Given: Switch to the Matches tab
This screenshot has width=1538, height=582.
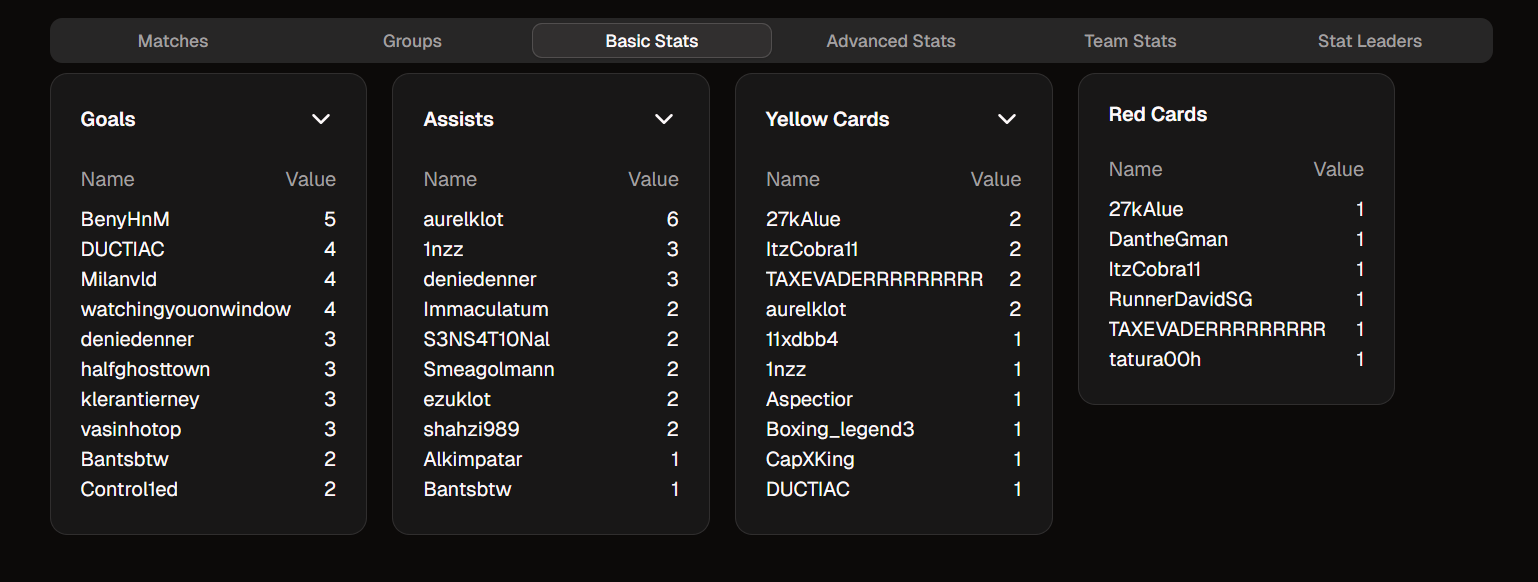Looking at the screenshot, I should [x=173, y=41].
